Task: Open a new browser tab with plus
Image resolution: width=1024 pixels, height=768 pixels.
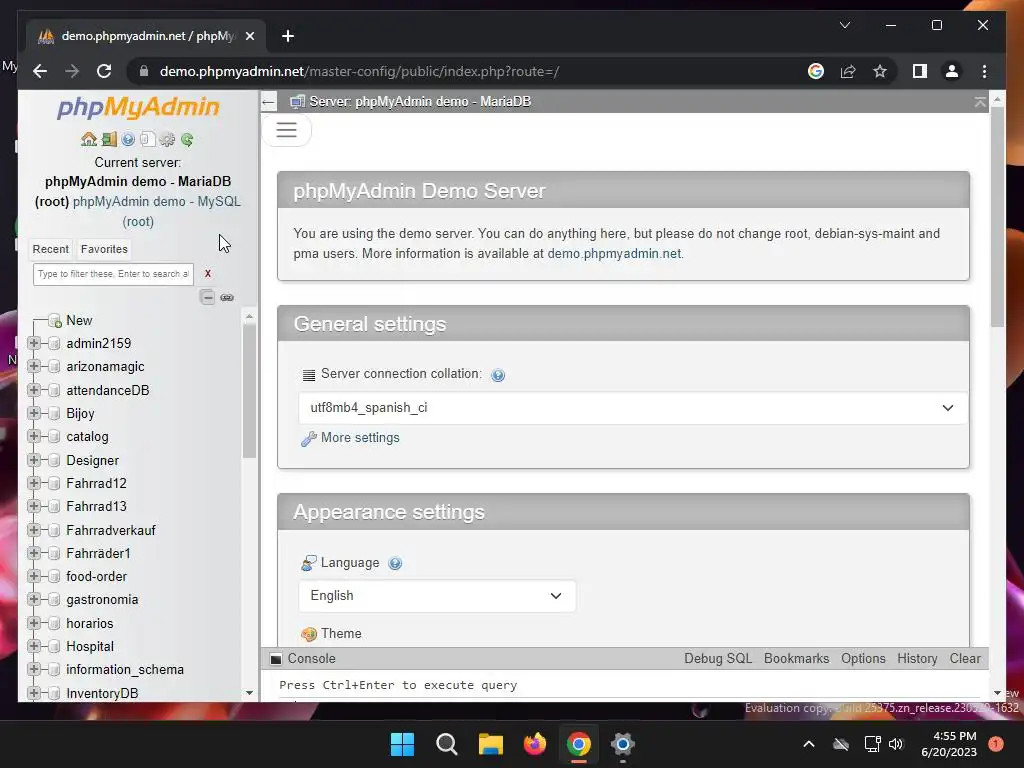Action: [x=288, y=36]
